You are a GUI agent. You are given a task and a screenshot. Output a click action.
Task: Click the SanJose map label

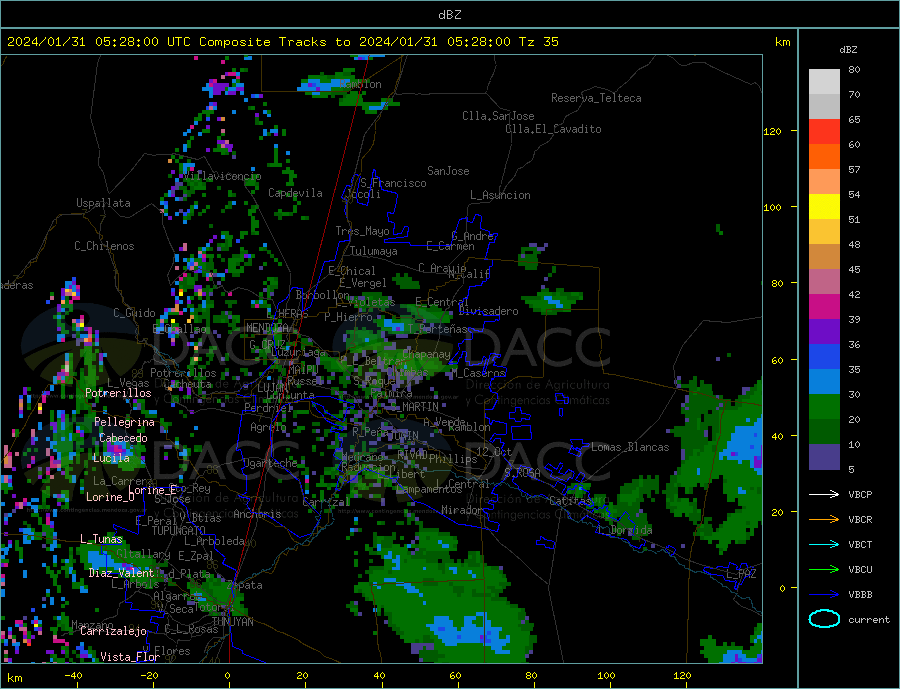448,171
